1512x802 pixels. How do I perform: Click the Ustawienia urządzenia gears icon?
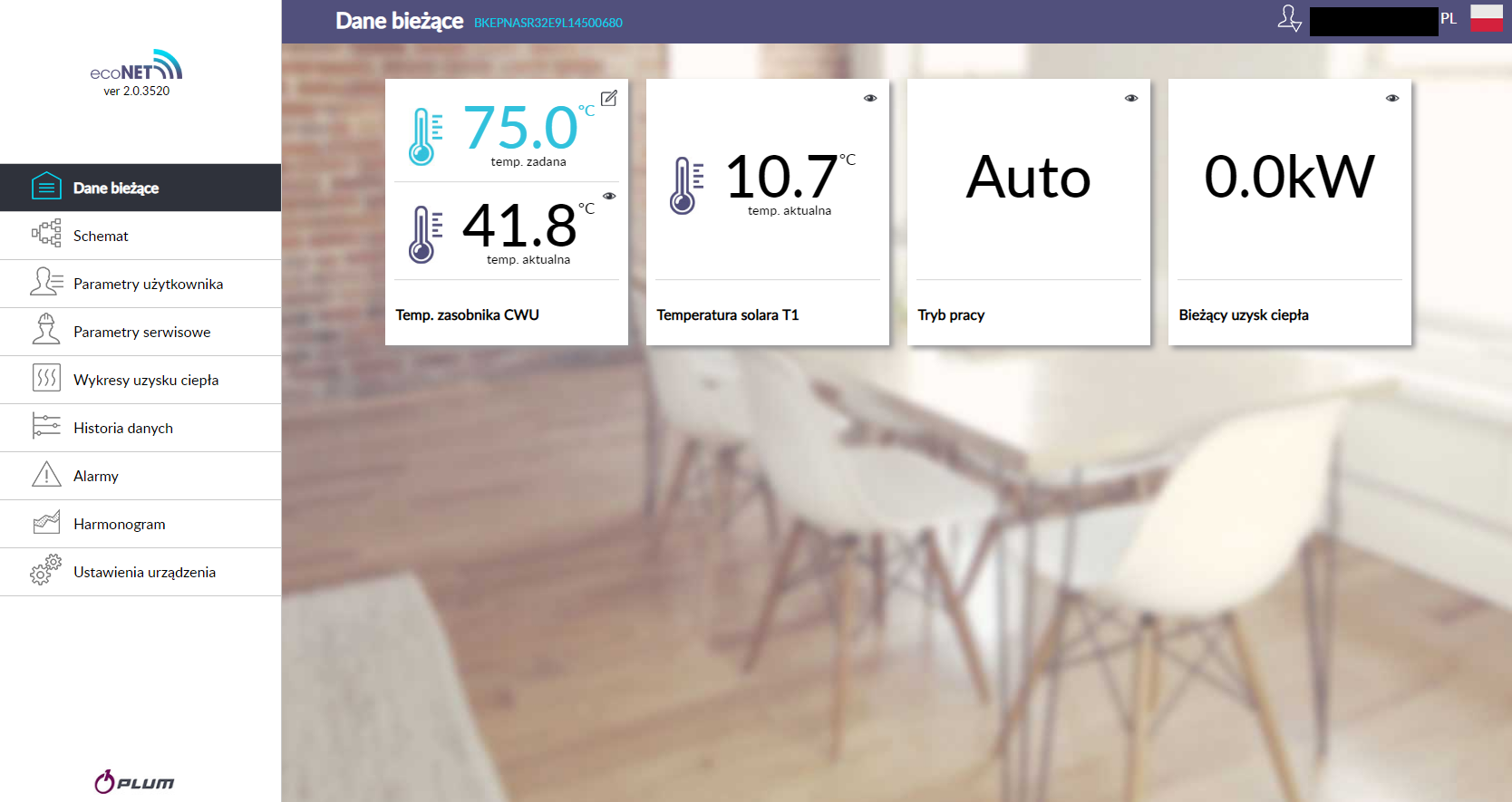(x=46, y=570)
